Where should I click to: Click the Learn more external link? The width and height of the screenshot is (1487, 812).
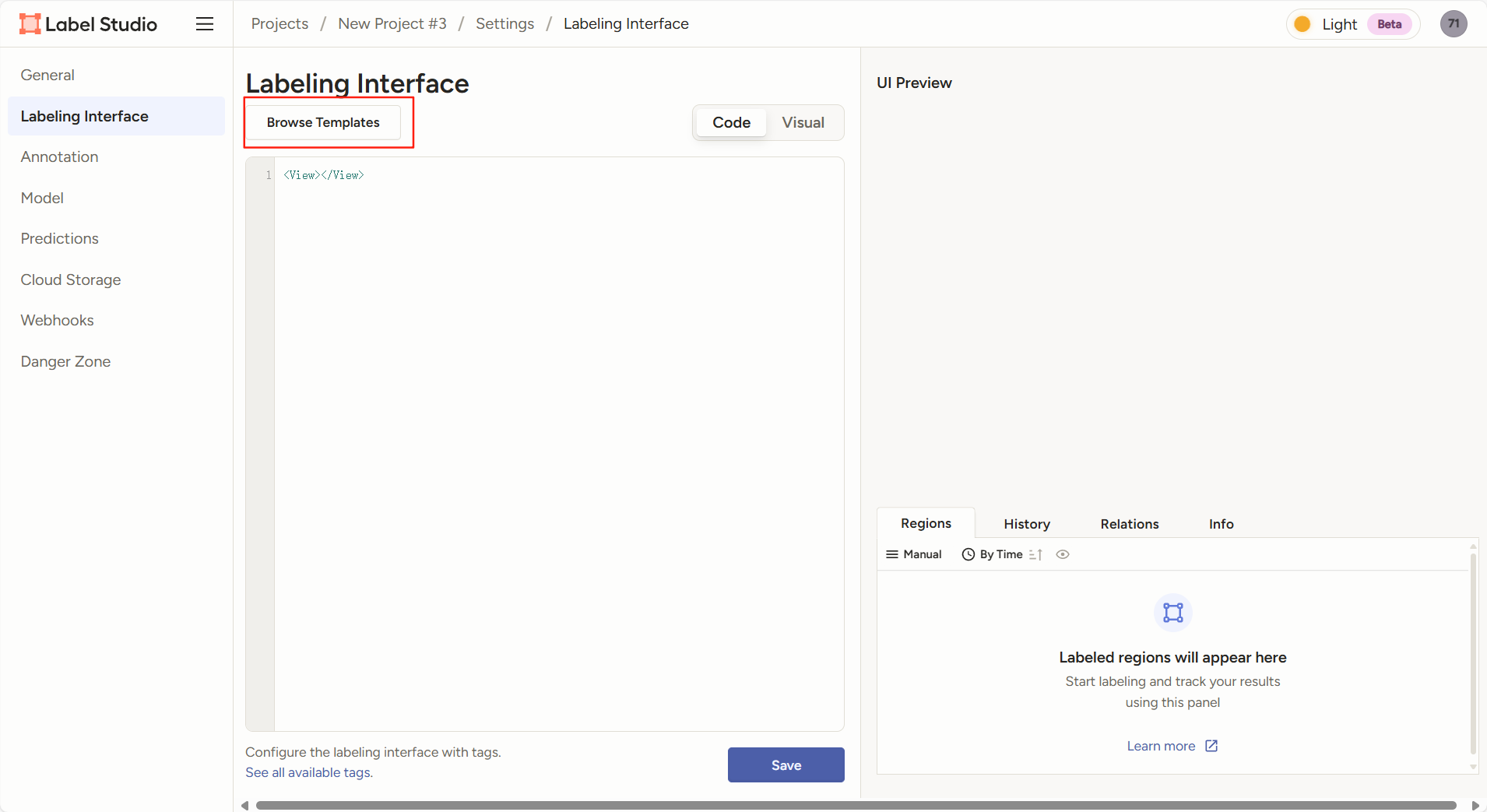[1172, 746]
